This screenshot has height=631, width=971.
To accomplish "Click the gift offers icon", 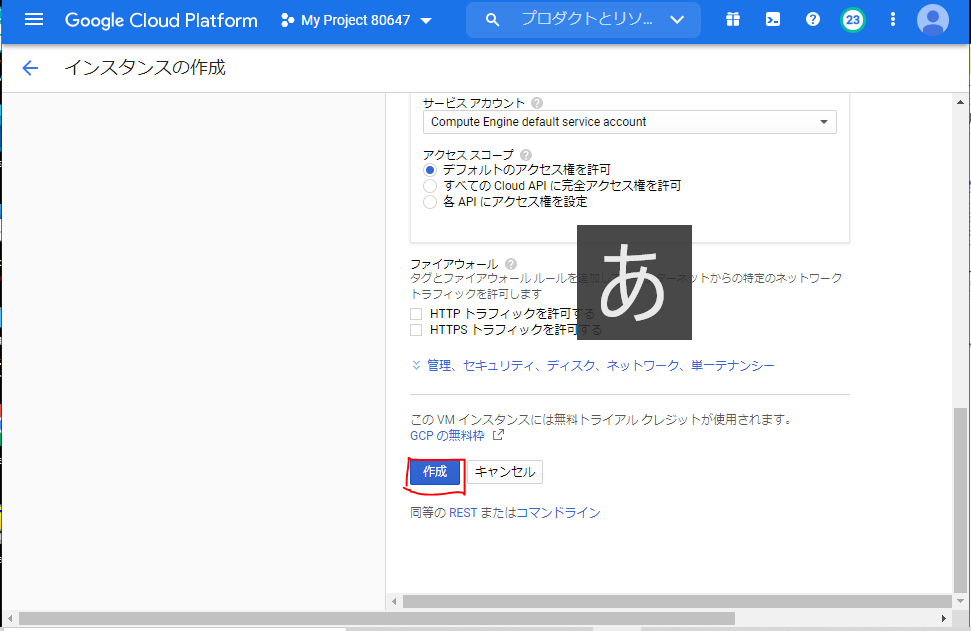I will [732, 19].
